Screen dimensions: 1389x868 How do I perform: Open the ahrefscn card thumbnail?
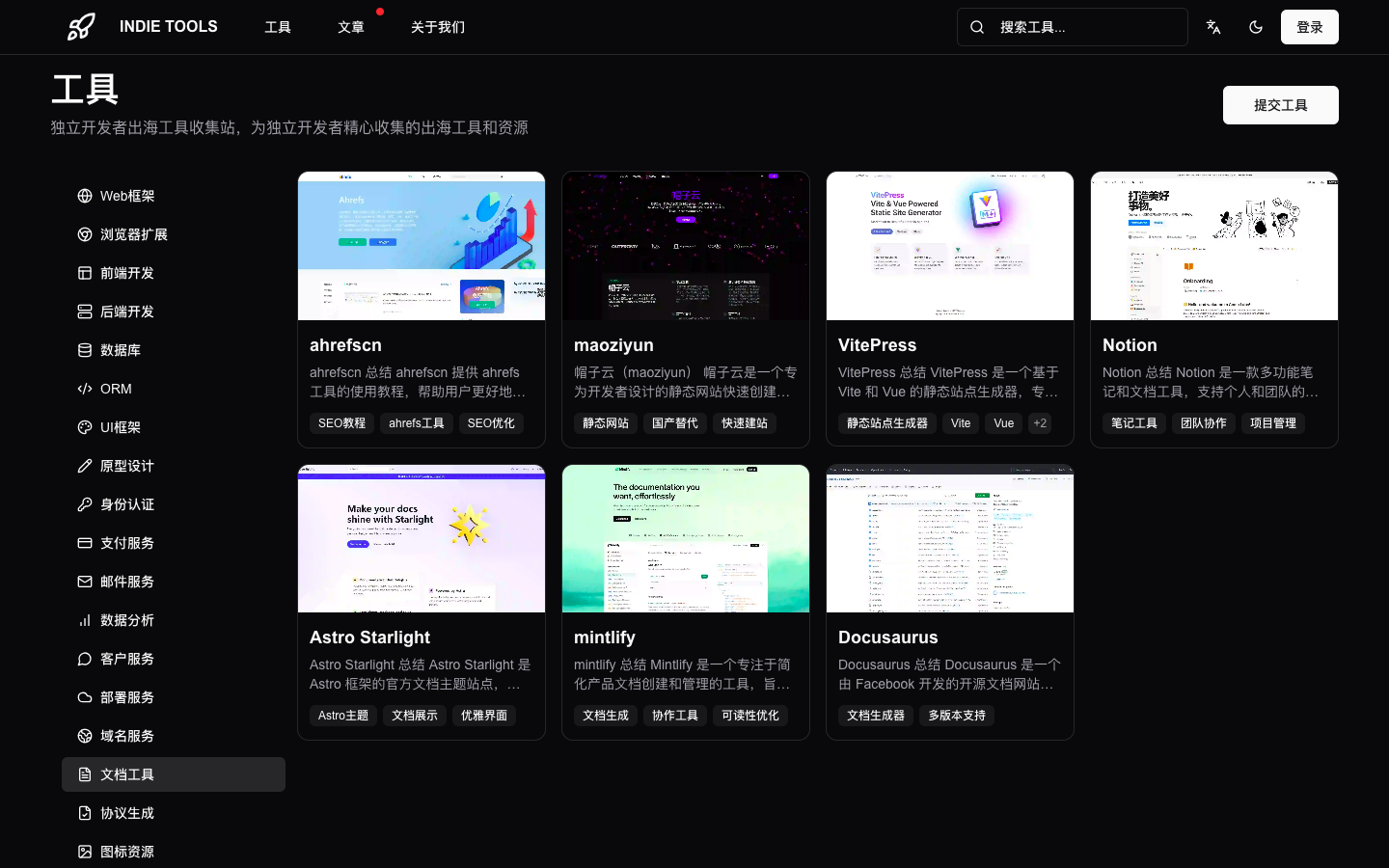(422, 246)
